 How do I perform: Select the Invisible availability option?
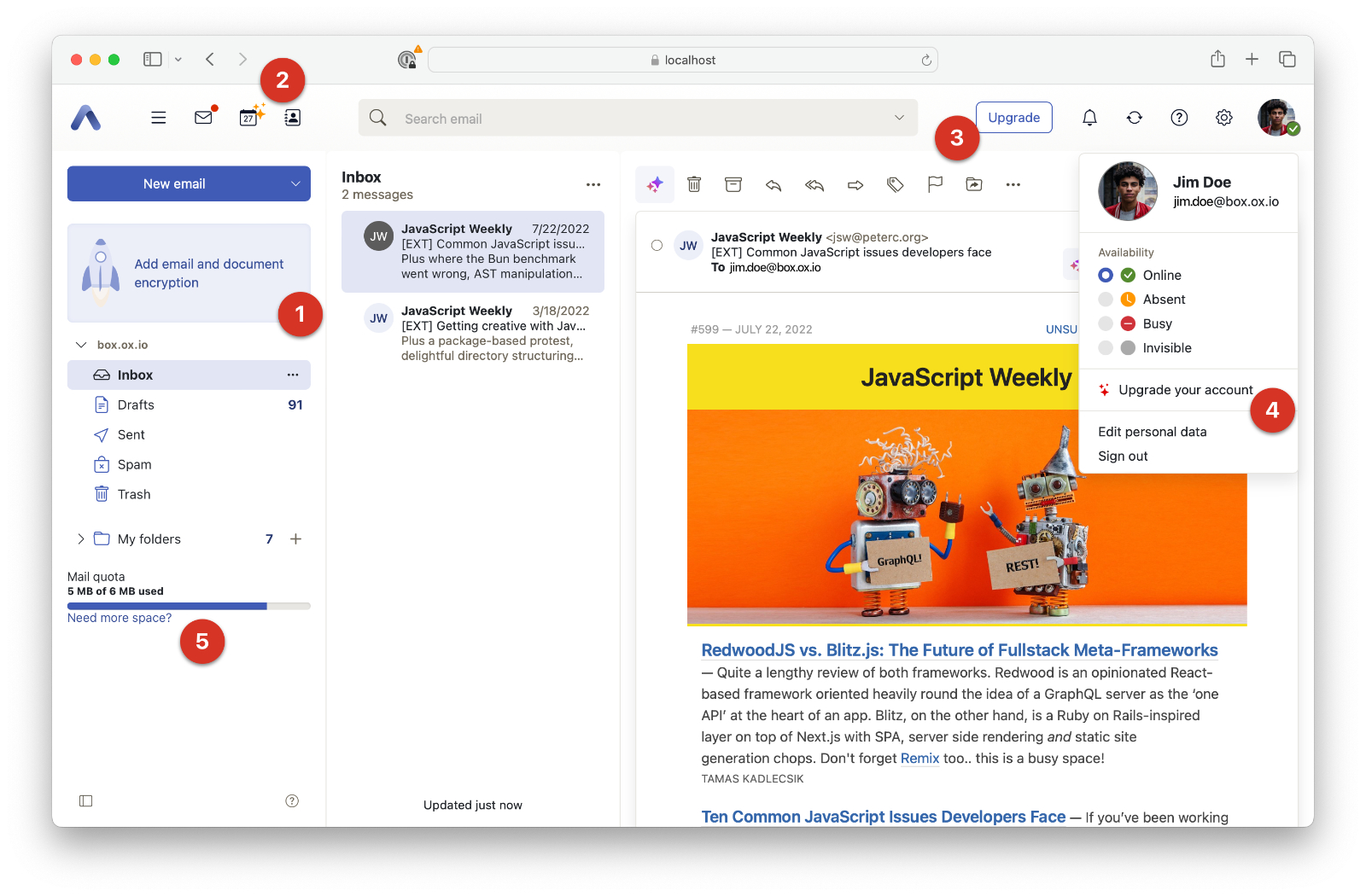[x=1166, y=348]
